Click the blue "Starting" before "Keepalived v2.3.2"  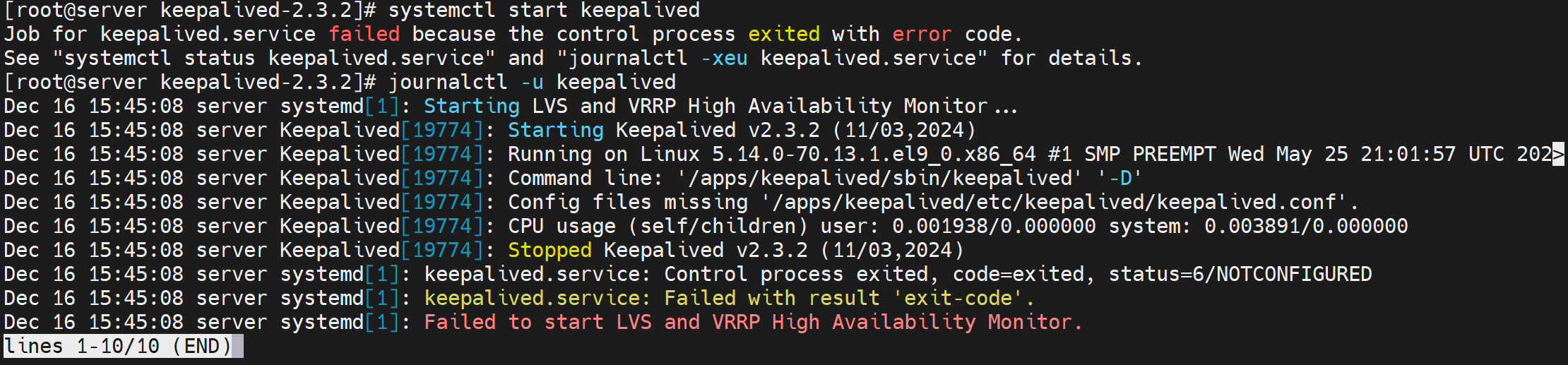tap(555, 131)
